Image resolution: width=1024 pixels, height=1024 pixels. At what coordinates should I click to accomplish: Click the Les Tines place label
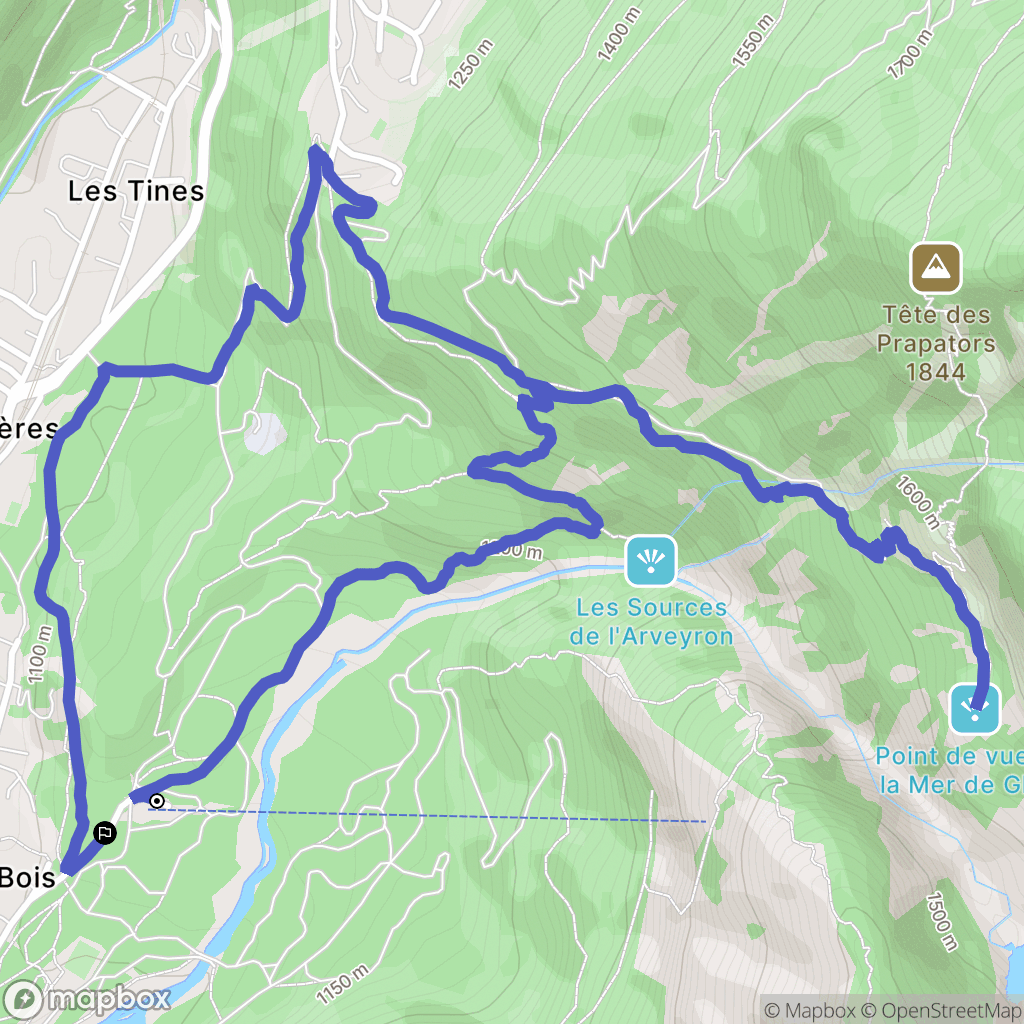tap(136, 191)
